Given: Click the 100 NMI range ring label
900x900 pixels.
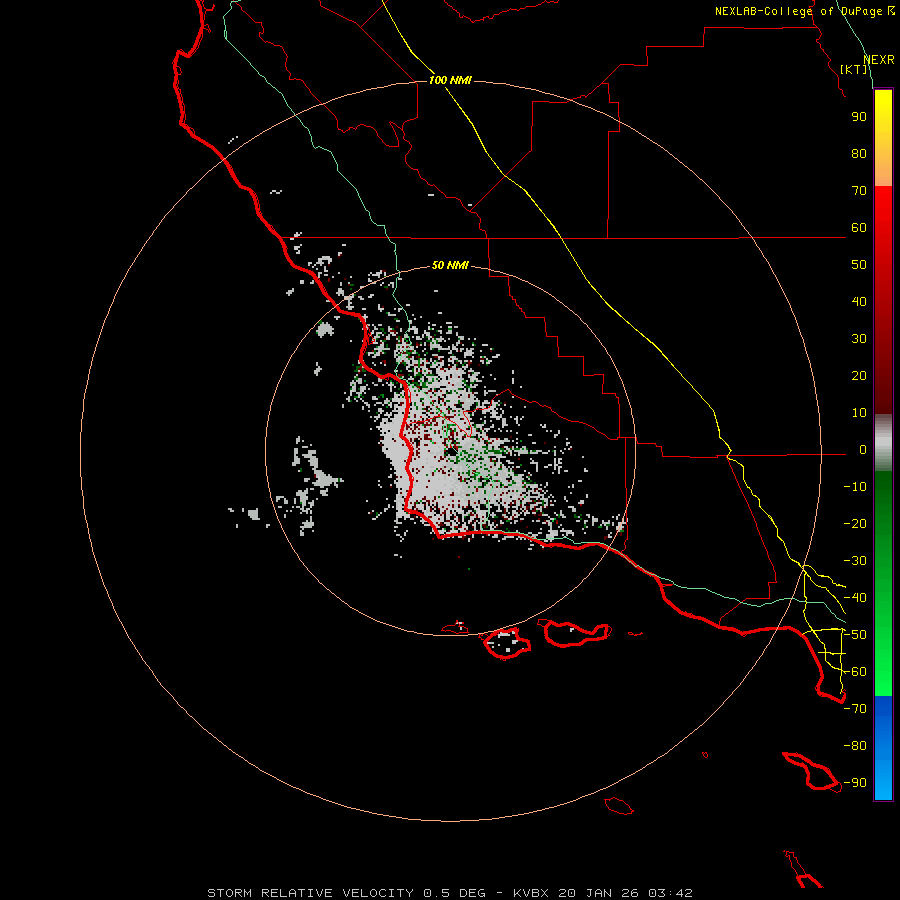Looking at the screenshot, I should [450, 80].
